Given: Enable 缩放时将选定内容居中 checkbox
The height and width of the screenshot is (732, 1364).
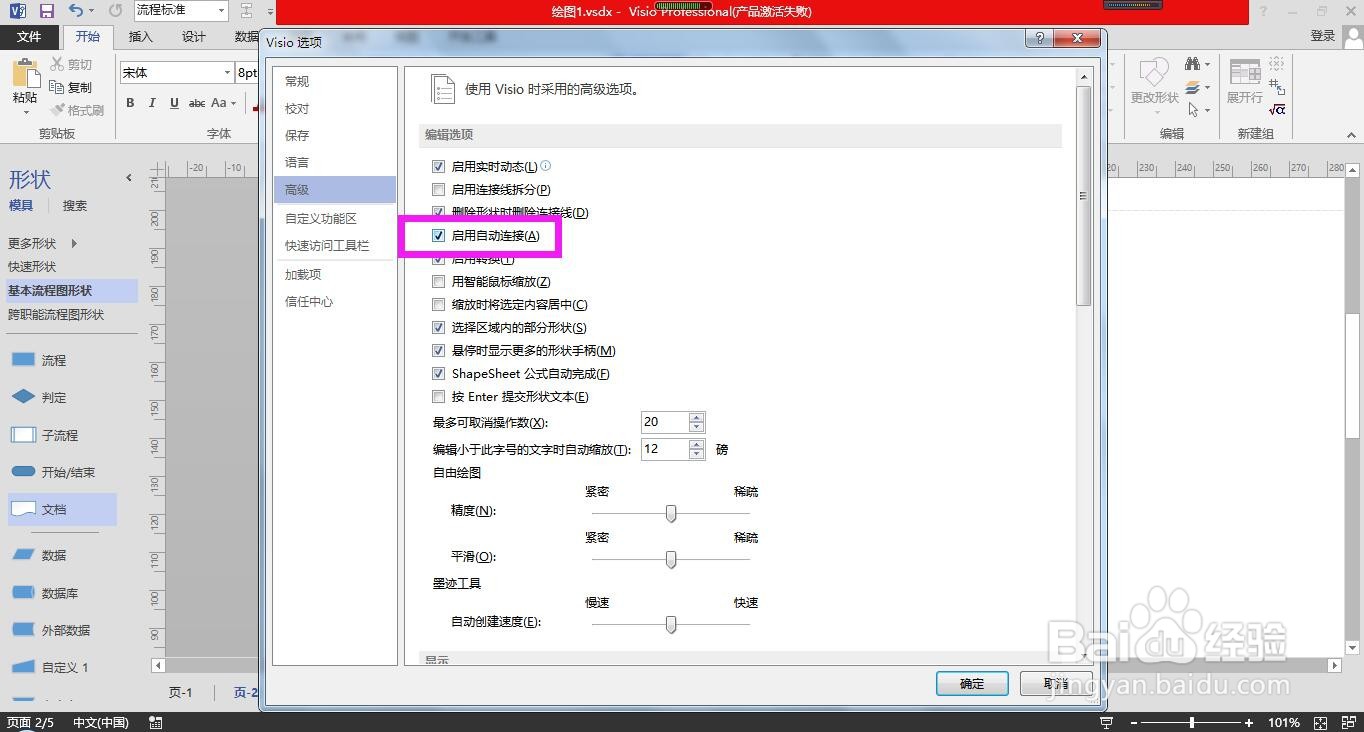Looking at the screenshot, I should [x=438, y=305].
